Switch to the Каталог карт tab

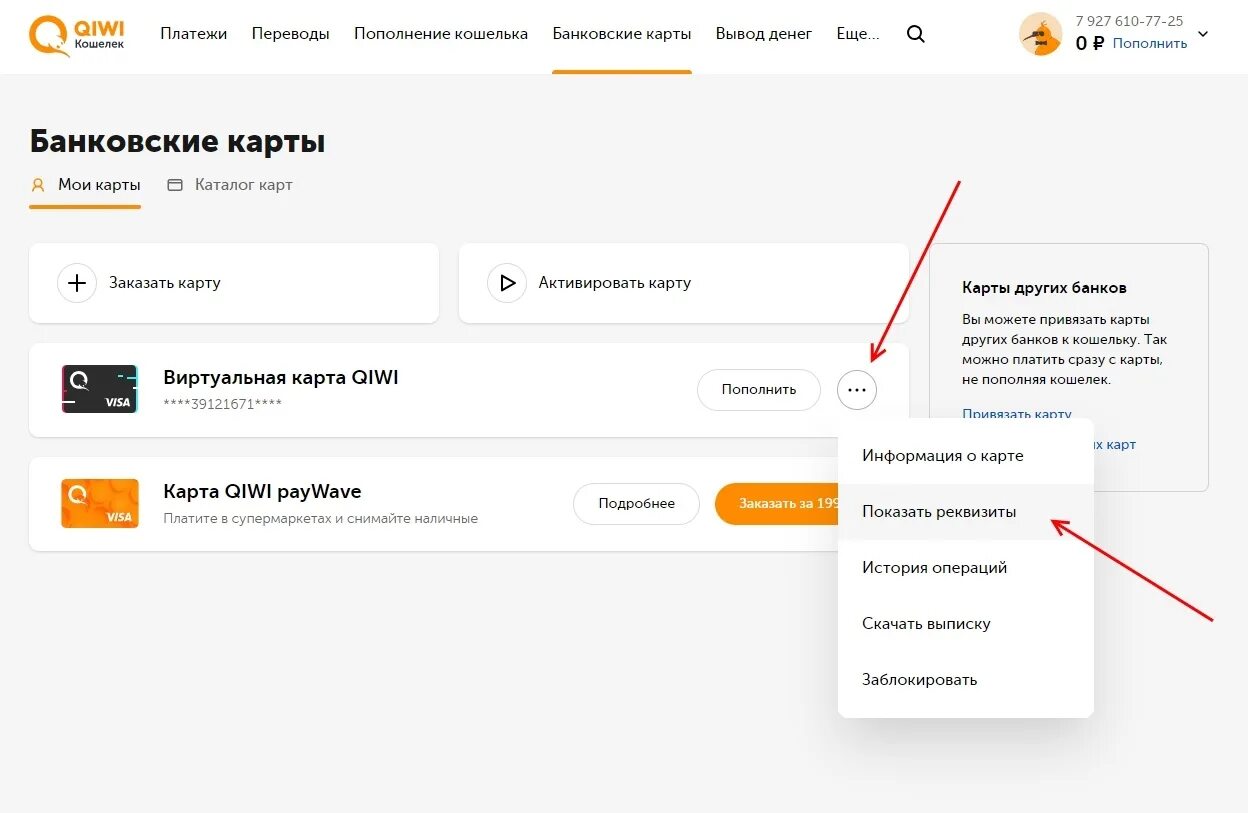230,185
